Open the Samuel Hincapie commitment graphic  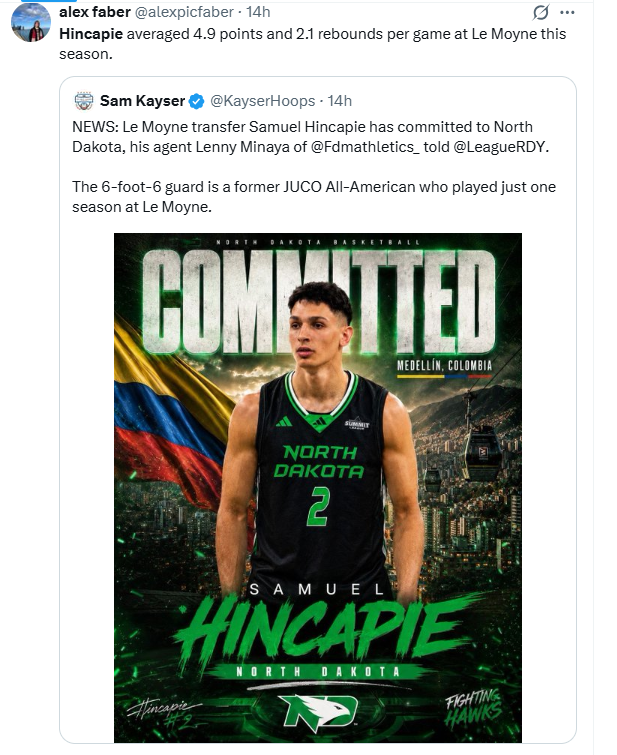318,488
